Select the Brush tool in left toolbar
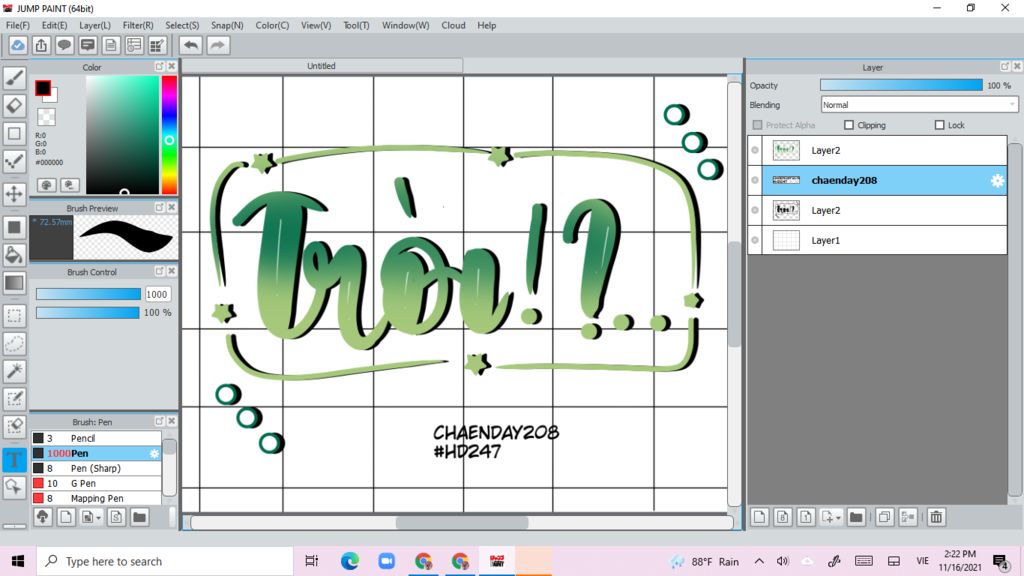The height and width of the screenshot is (576, 1024). (14, 78)
